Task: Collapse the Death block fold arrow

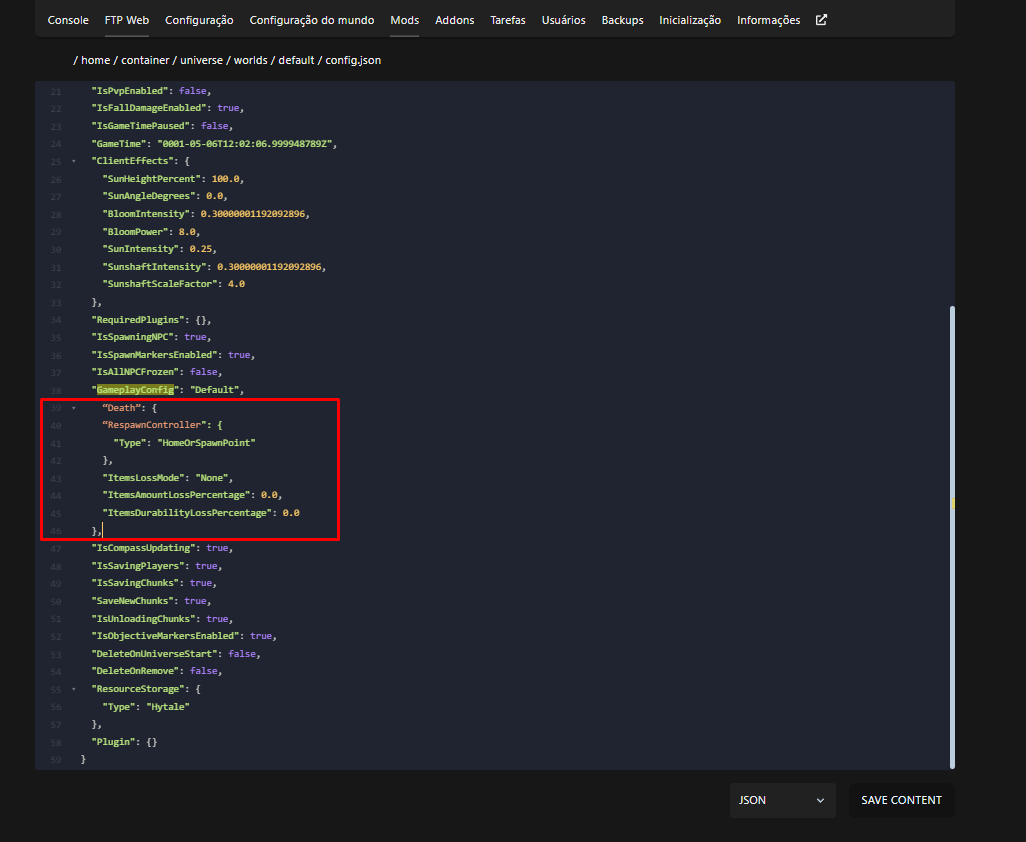Action: coord(73,408)
